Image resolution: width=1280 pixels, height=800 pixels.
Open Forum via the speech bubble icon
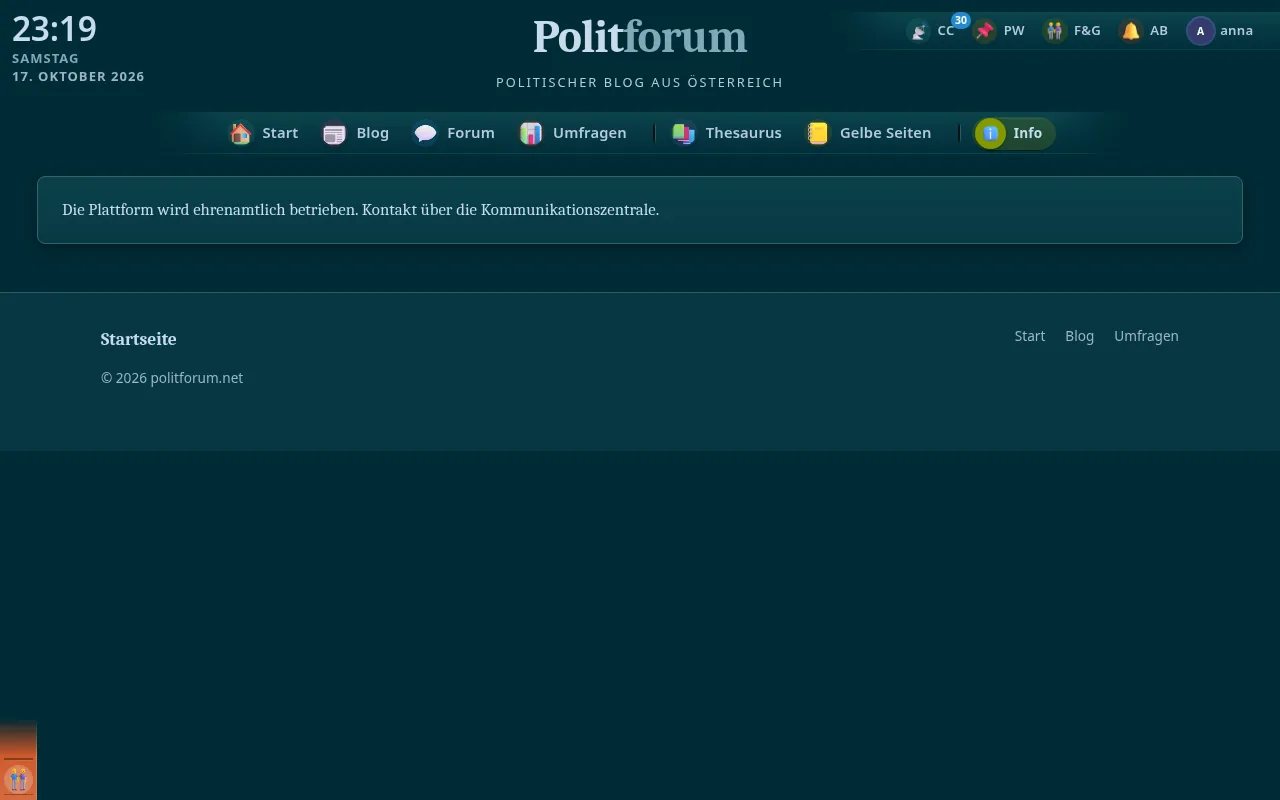coord(426,133)
